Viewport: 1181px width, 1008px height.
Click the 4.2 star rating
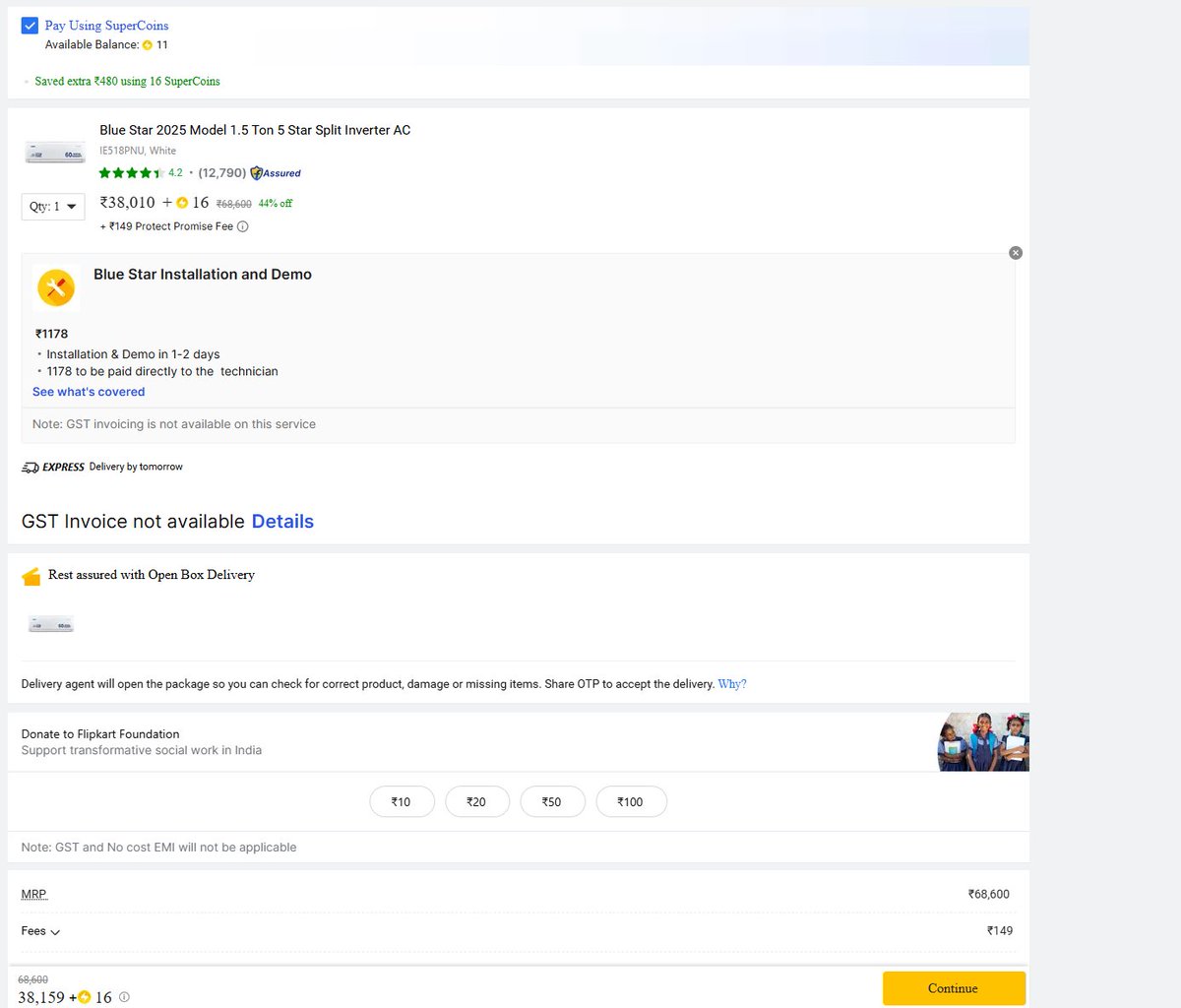click(x=141, y=173)
